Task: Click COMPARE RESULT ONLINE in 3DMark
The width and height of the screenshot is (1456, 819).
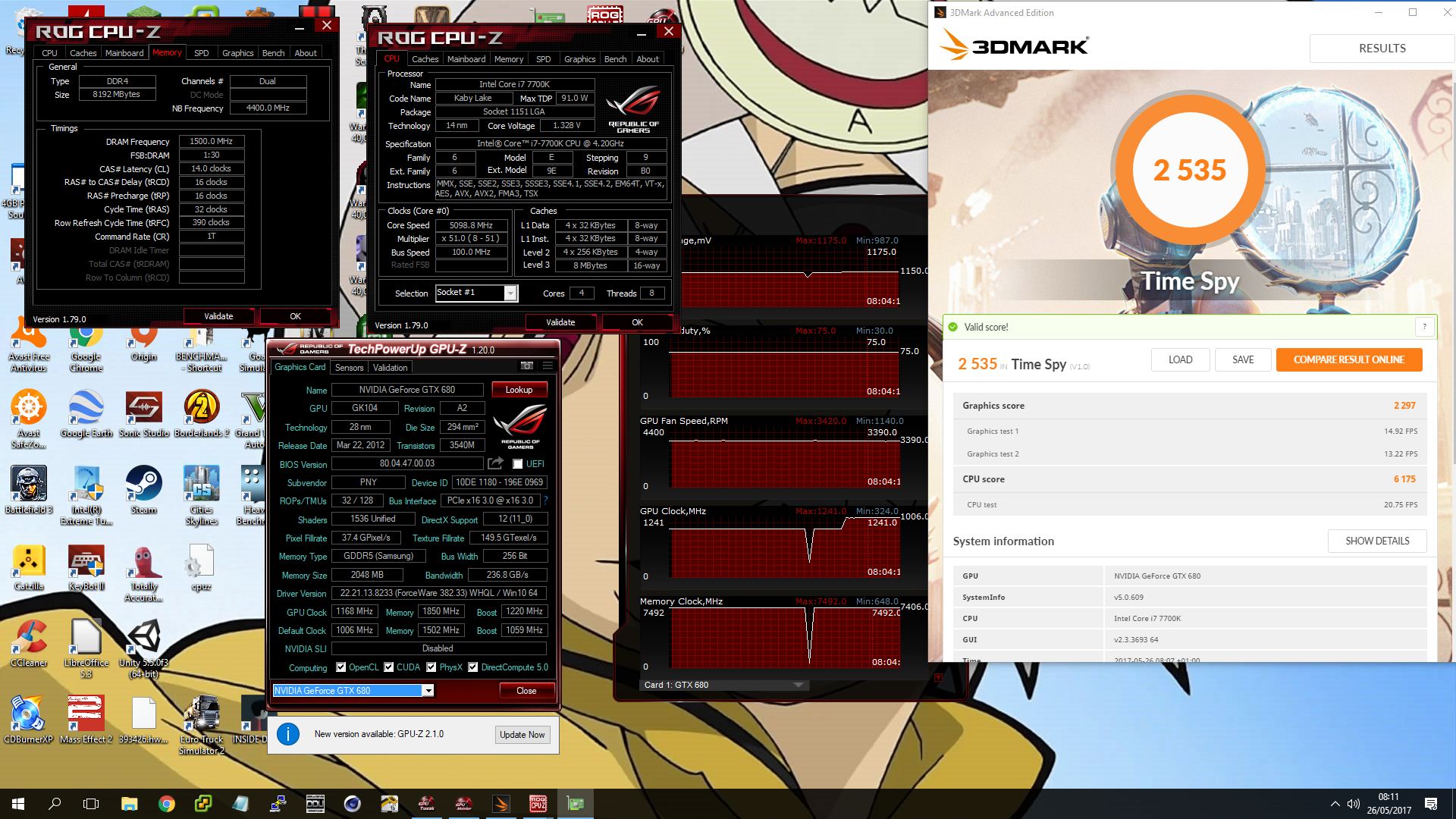Action: point(1349,360)
